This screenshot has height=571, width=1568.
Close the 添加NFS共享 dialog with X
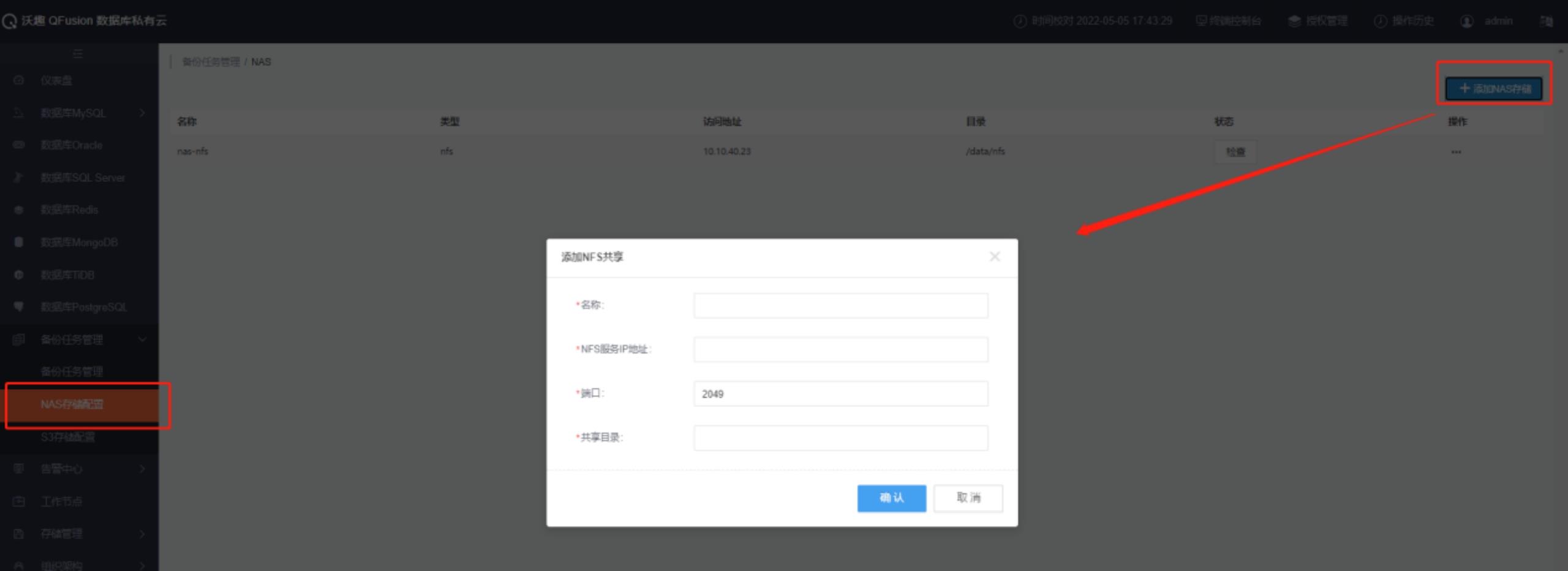[995, 257]
